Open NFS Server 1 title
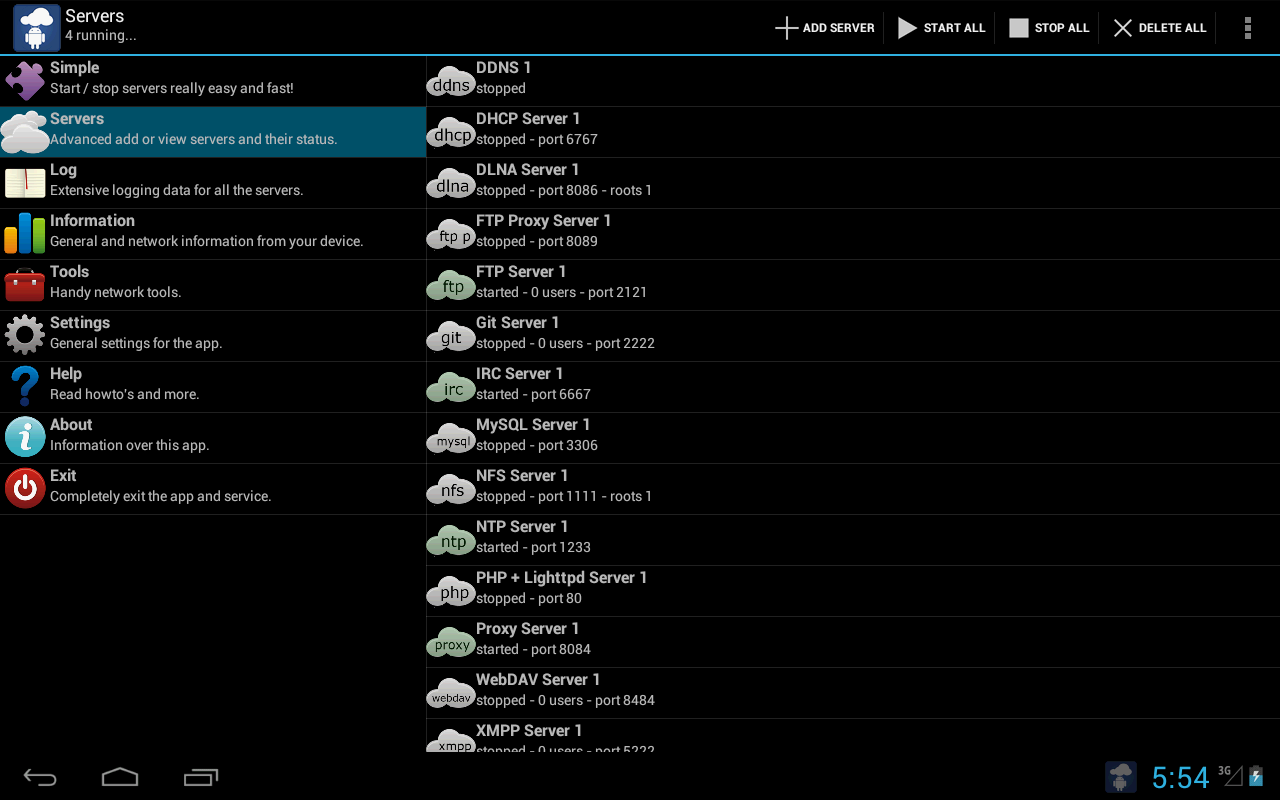Screen dimensions: 1280x800 click(522, 475)
